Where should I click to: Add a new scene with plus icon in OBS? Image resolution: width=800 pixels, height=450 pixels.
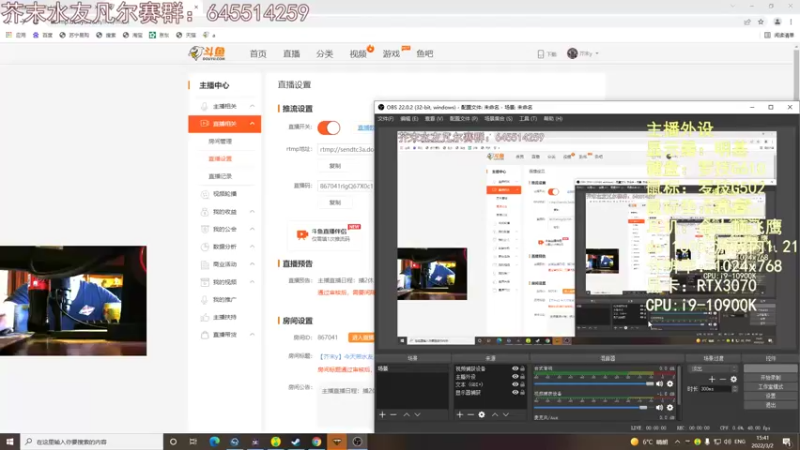click(382, 415)
